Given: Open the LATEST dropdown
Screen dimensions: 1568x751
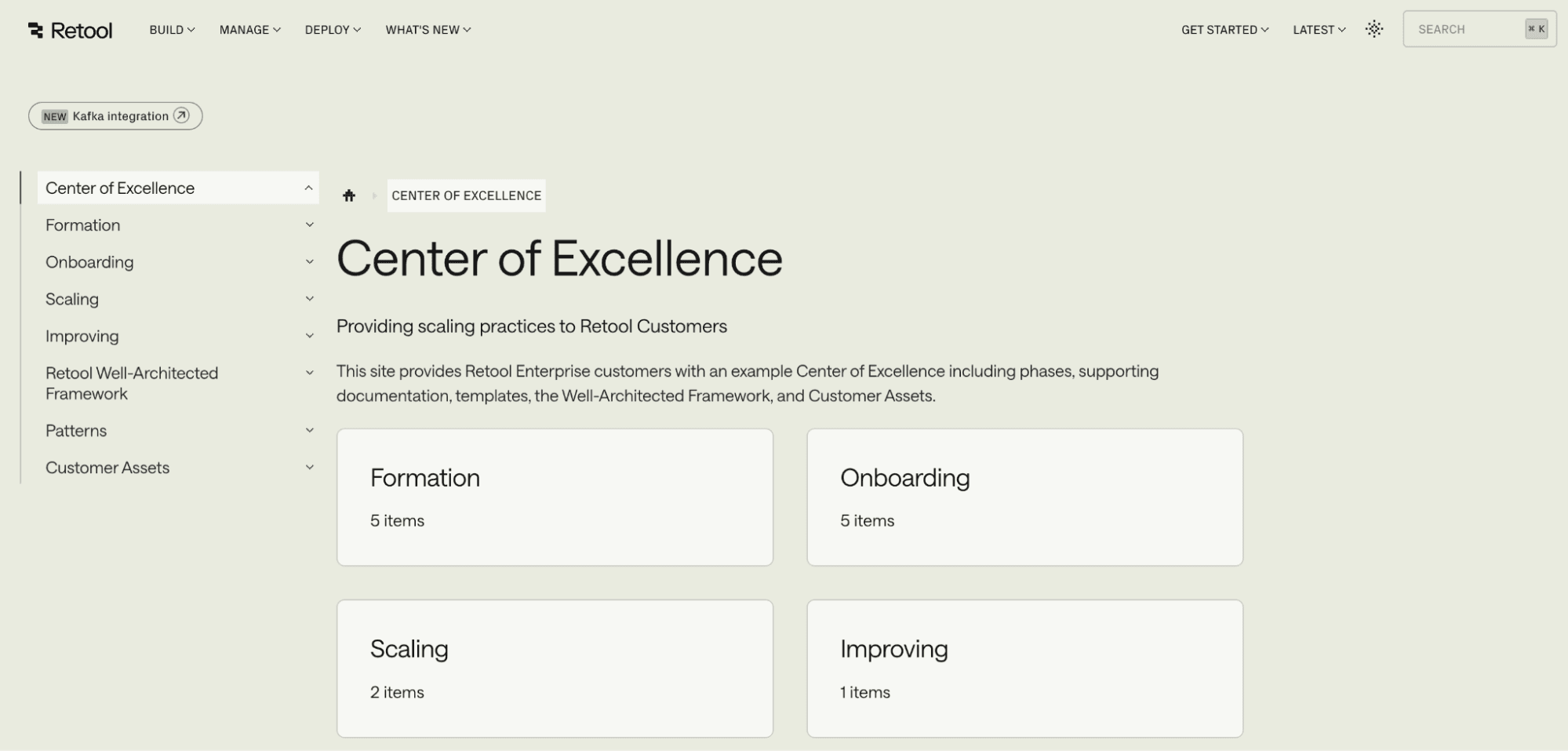Looking at the screenshot, I should 1318,29.
